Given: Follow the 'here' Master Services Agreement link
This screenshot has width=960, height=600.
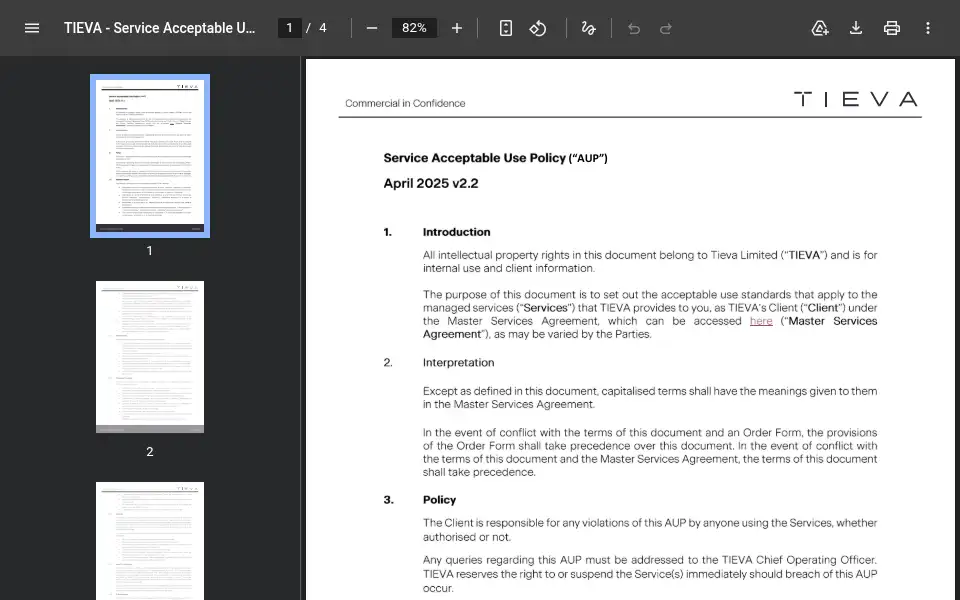Looking at the screenshot, I should pos(761,321).
